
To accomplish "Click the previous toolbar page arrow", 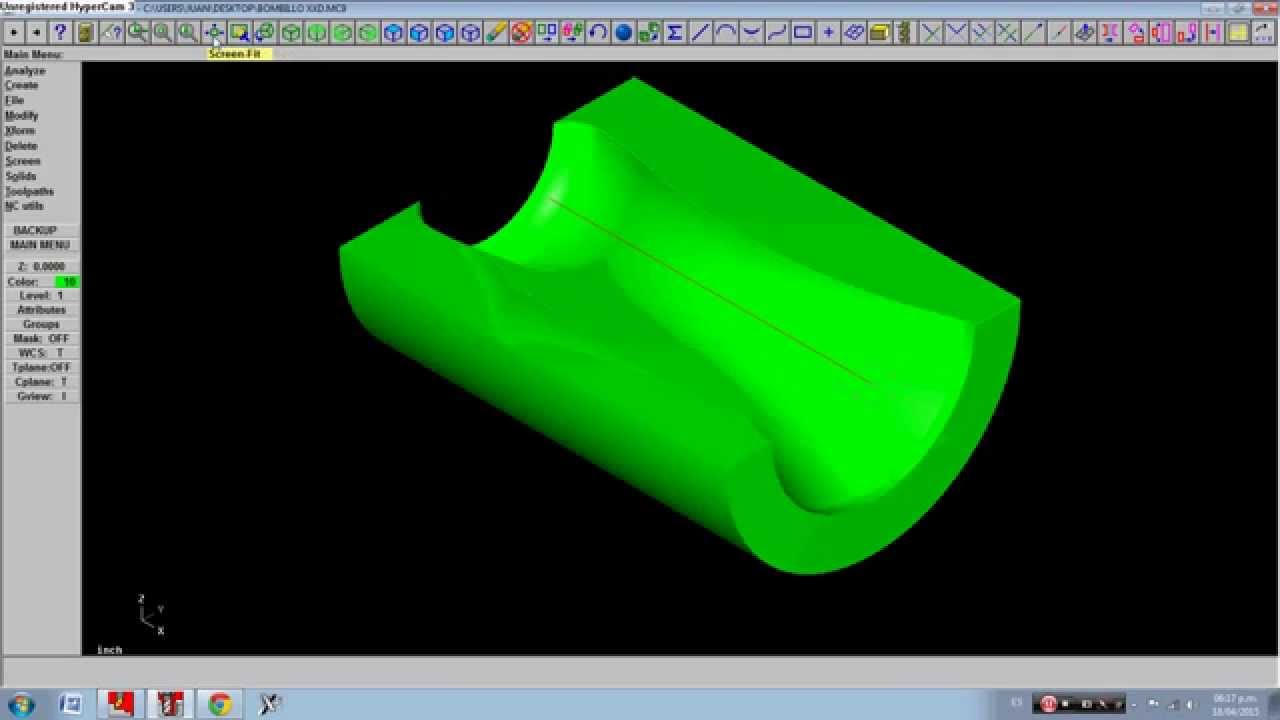I will [x=12, y=33].
